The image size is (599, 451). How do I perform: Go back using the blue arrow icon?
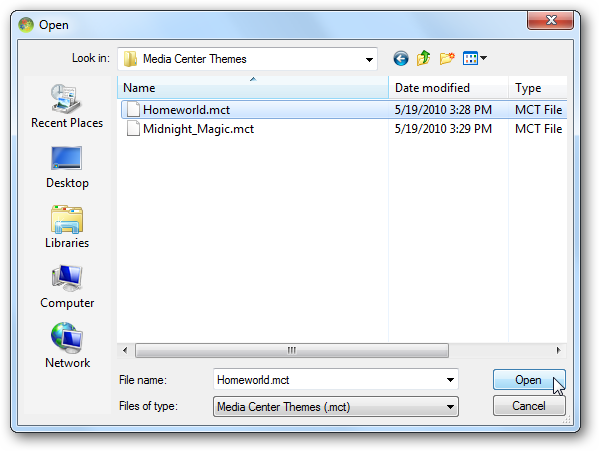pos(401,59)
